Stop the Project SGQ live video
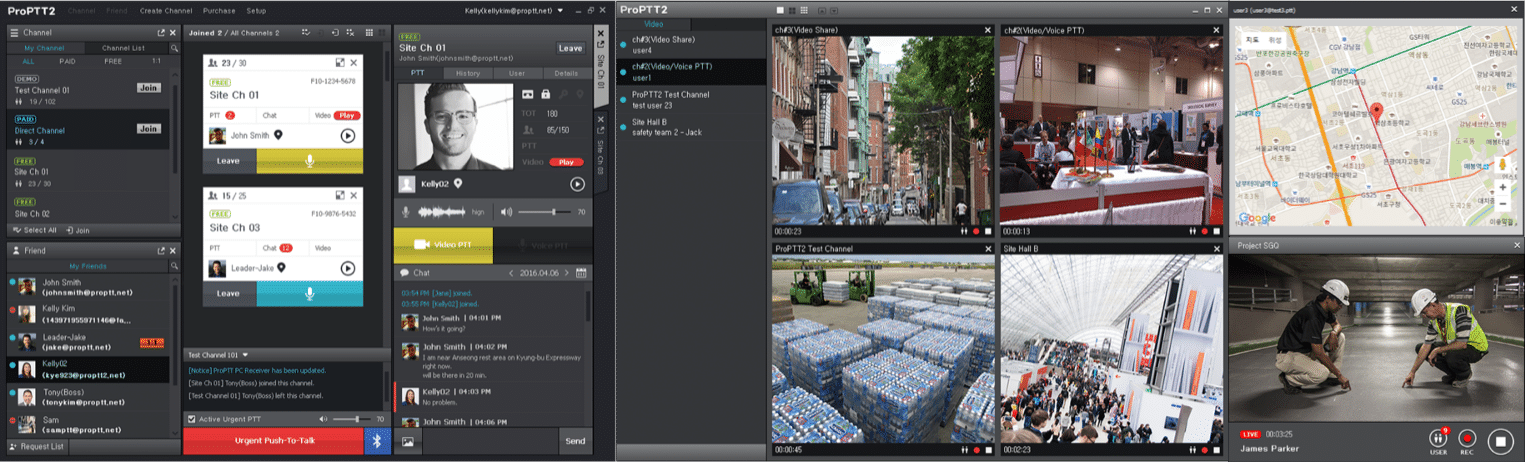 (x=1500, y=439)
